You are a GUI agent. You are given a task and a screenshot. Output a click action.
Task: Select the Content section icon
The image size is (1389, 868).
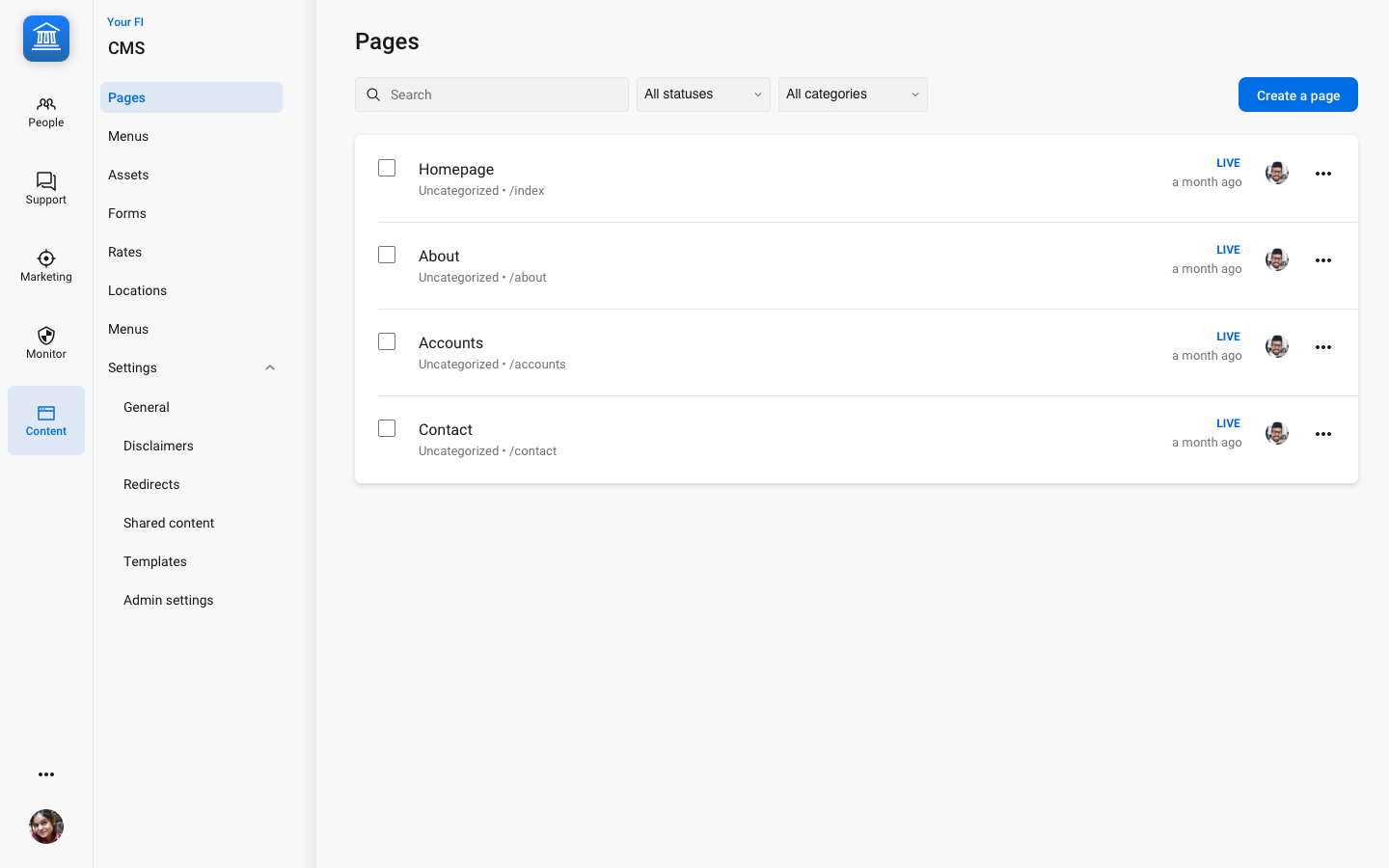[46, 420]
